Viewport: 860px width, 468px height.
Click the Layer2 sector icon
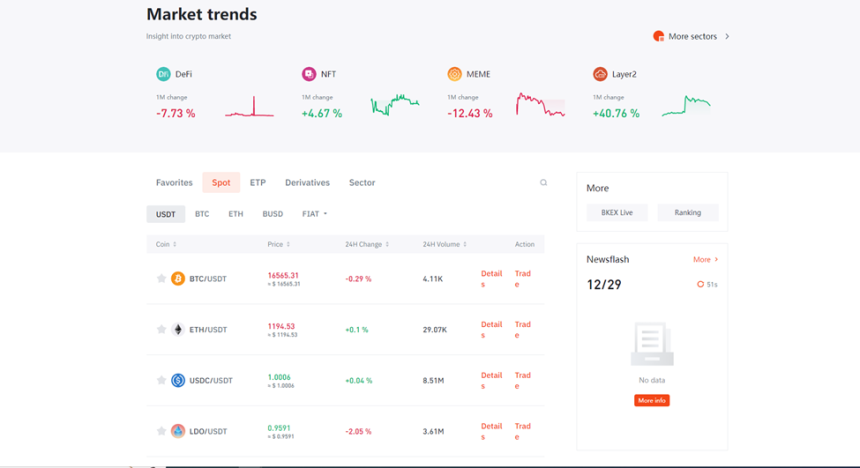point(600,74)
